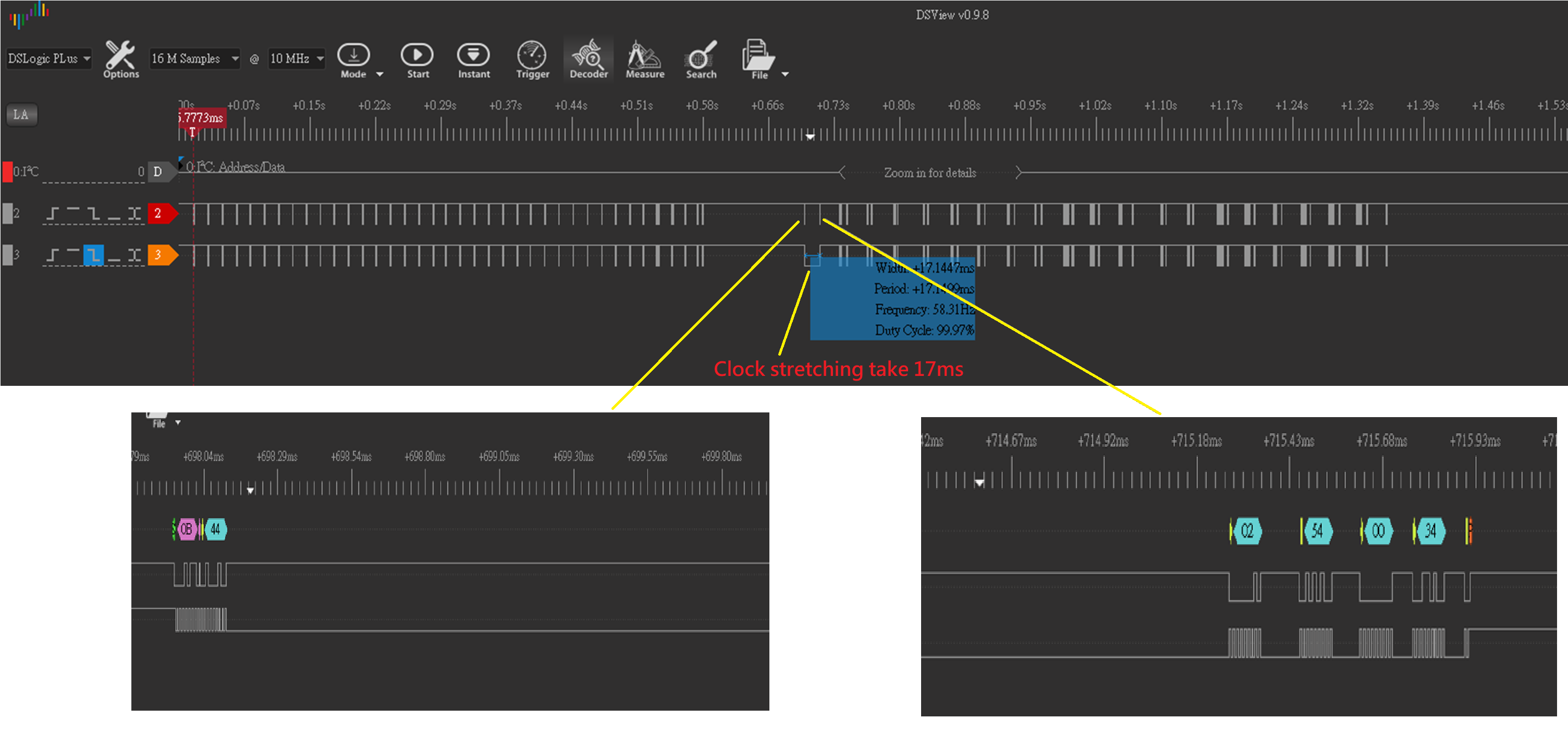The width and height of the screenshot is (1568, 731).
Task: Toggle falling edge trigger on channel 3
Action: (x=93, y=255)
